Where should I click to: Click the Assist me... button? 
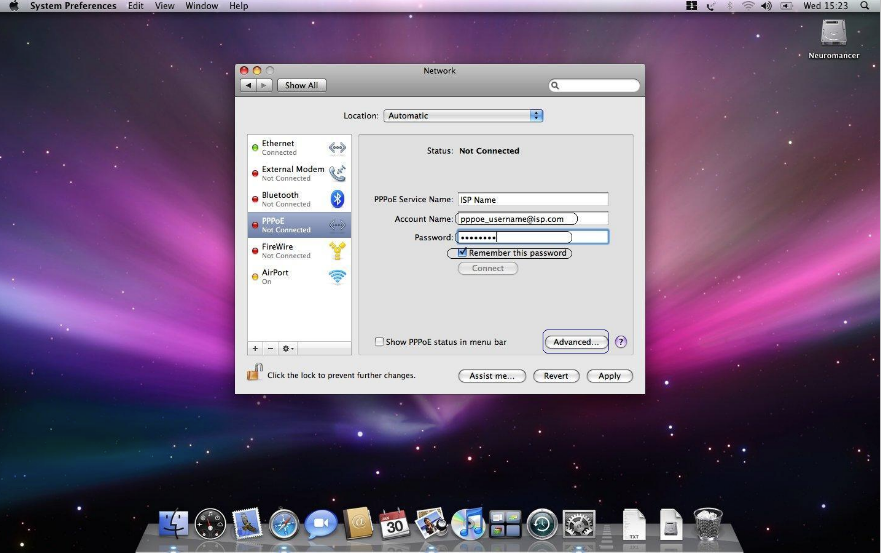click(492, 376)
